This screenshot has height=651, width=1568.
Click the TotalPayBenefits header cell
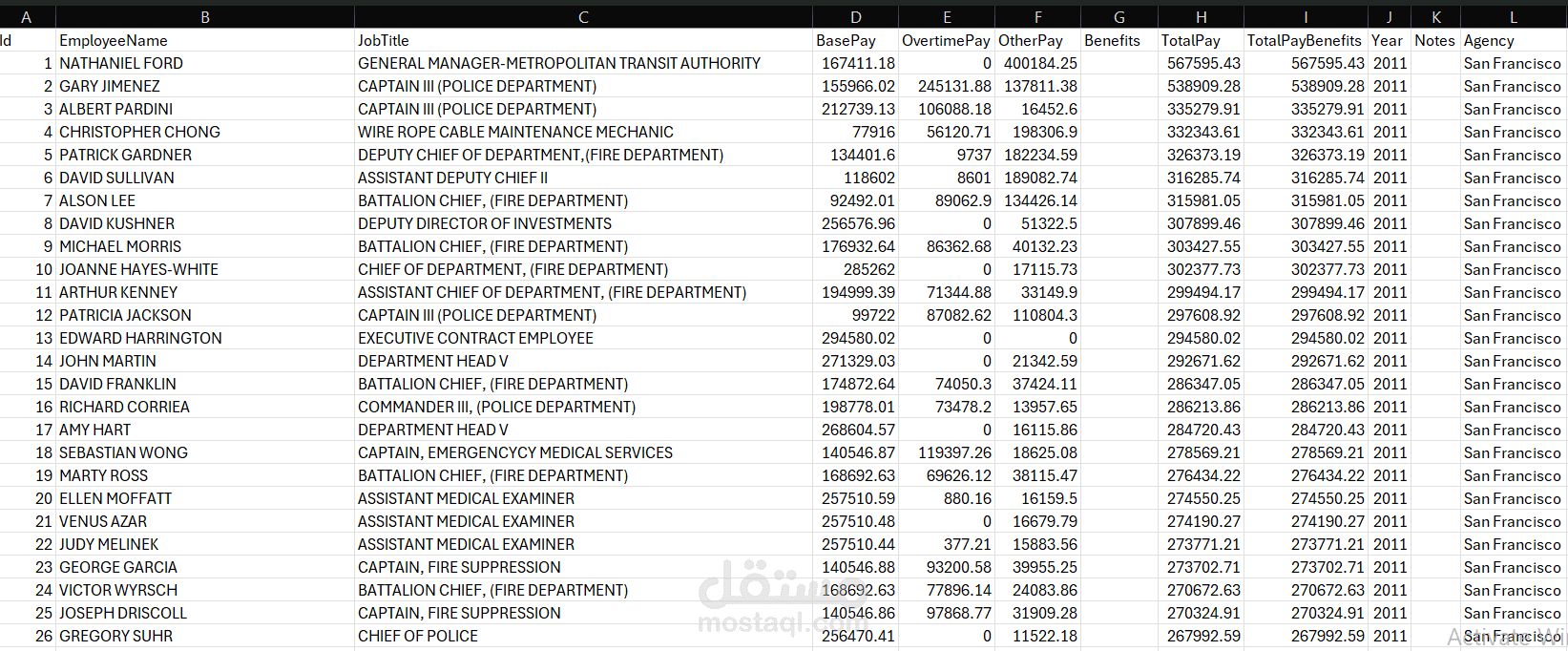click(1306, 40)
